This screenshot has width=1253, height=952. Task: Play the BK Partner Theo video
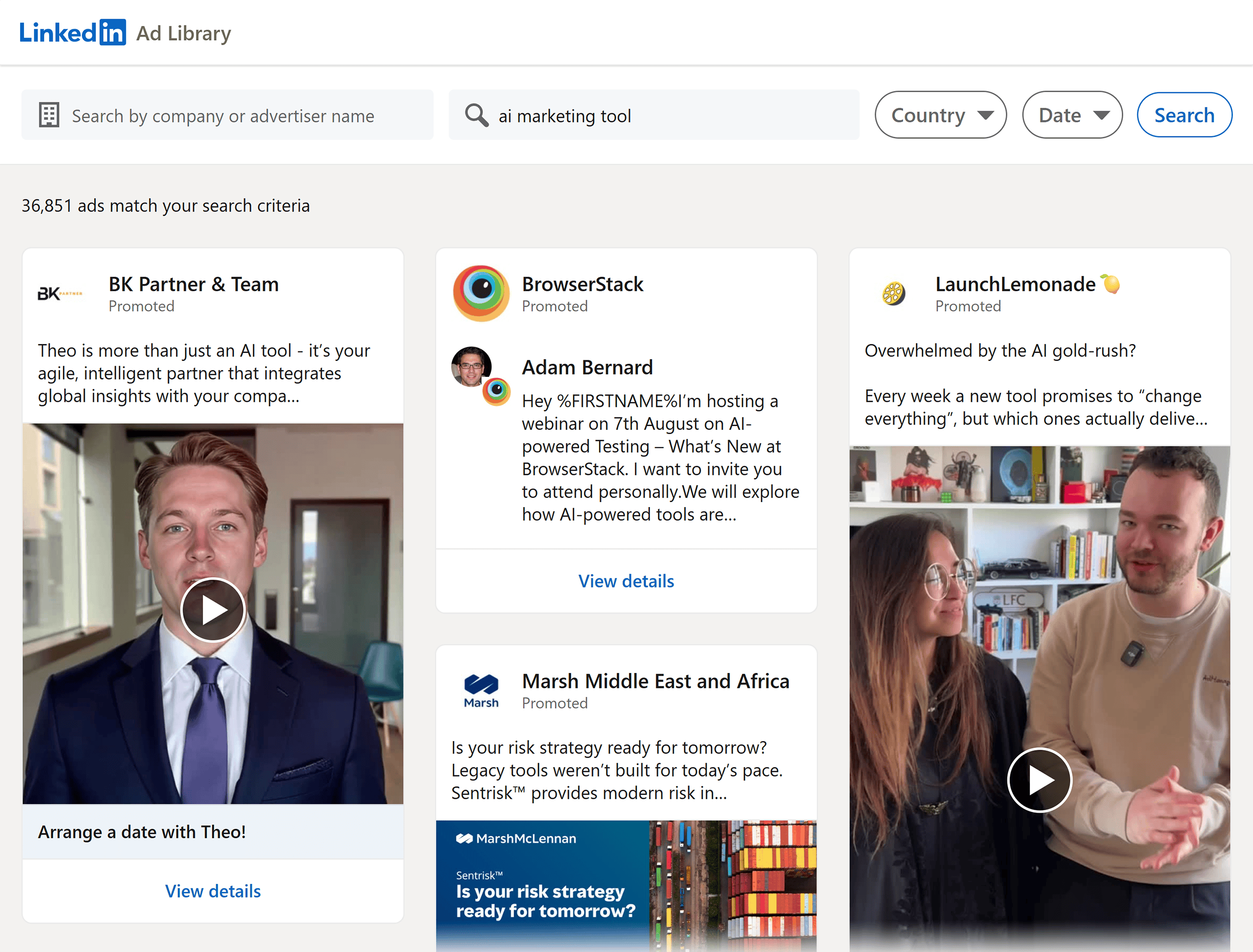click(x=213, y=610)
